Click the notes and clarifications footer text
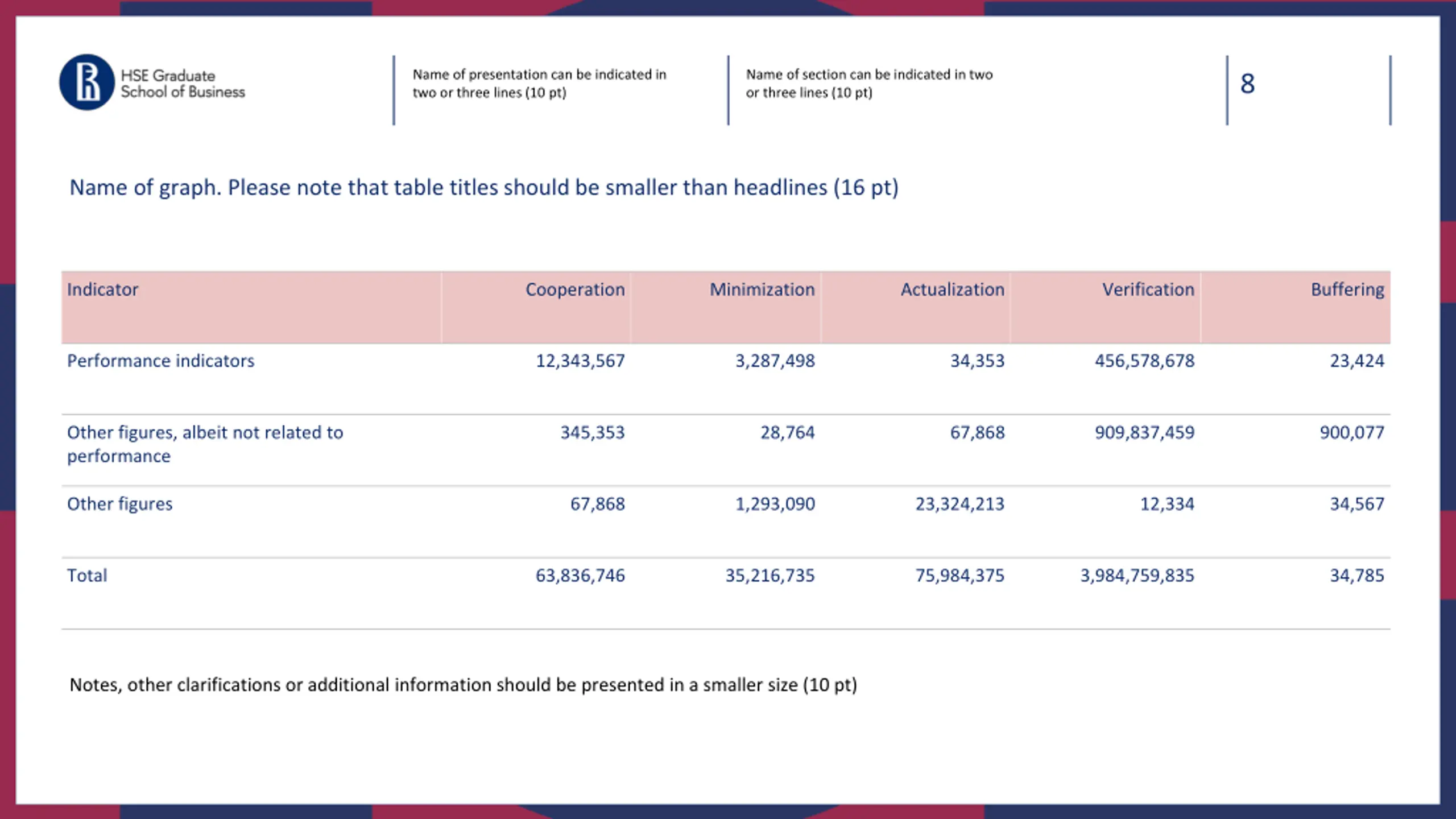This screenshot has width=1456, height=819. pyautogui.click(x=463, y=685)
